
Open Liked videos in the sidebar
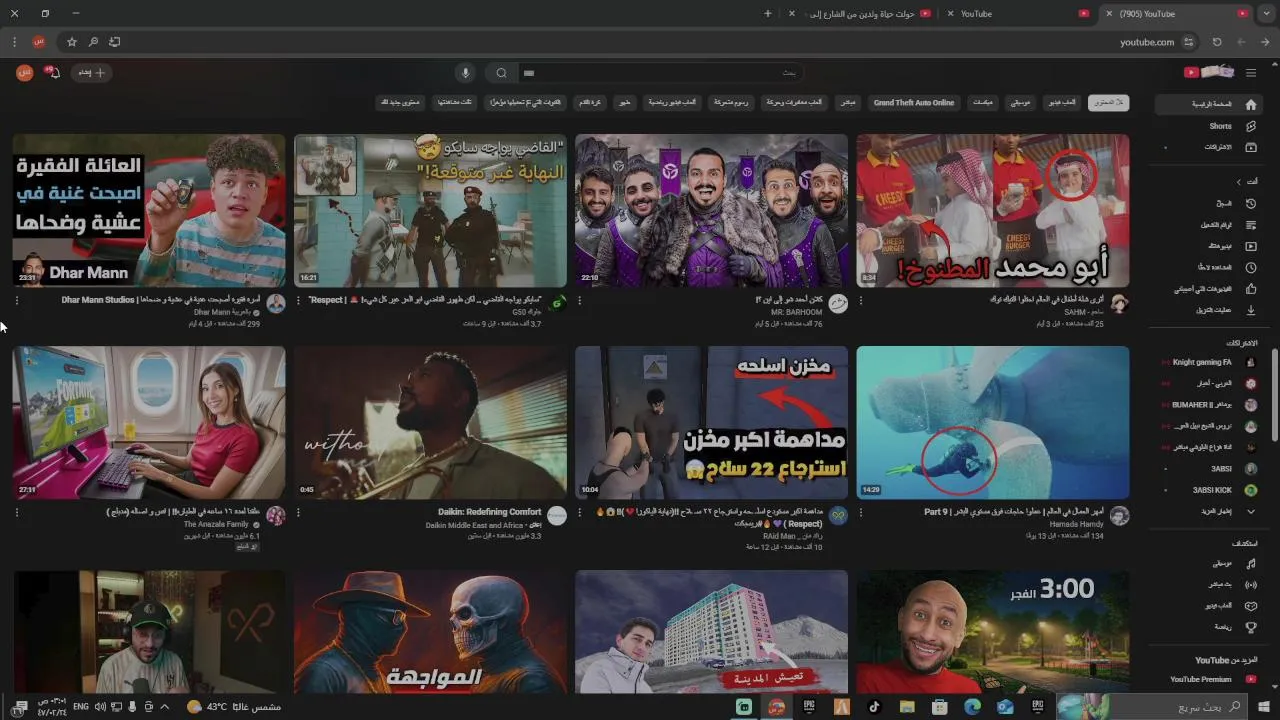click(x=1208, y=289)
